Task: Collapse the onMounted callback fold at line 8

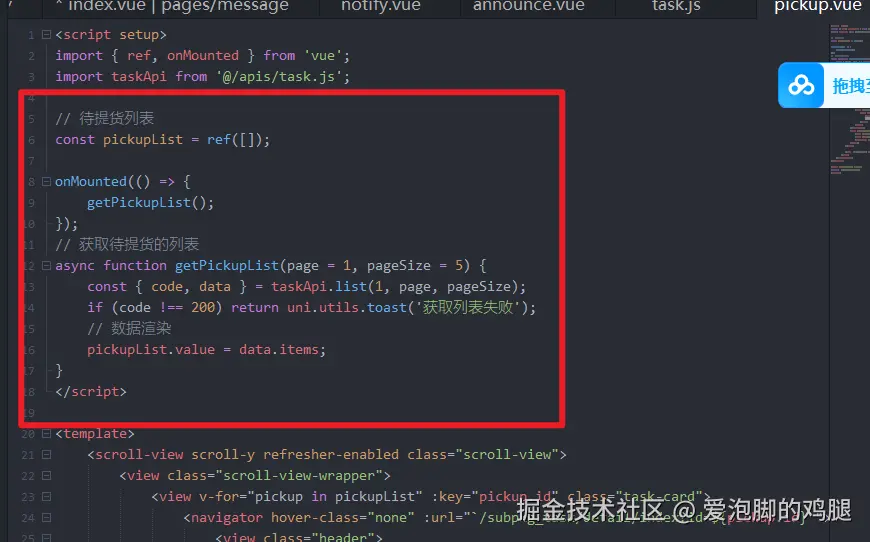Action: point(47,181)
